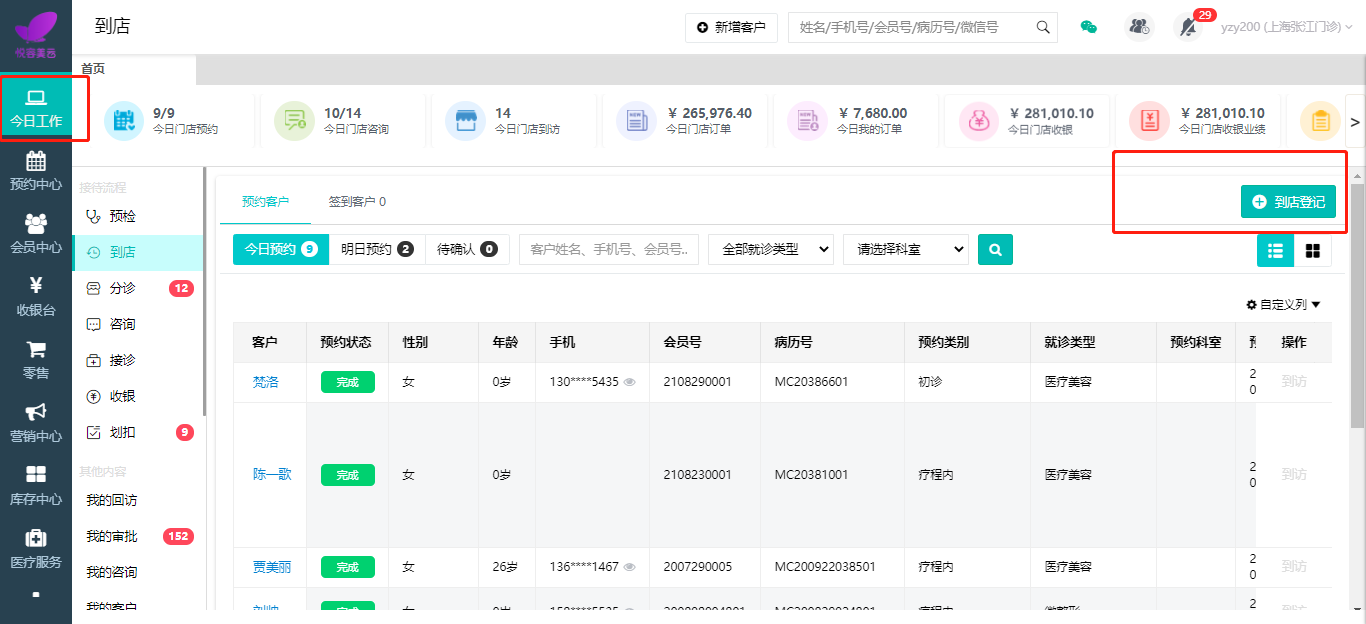
Task: Click medical record number MC20381001
Action: pyautogui.click(x=811, y=474)
